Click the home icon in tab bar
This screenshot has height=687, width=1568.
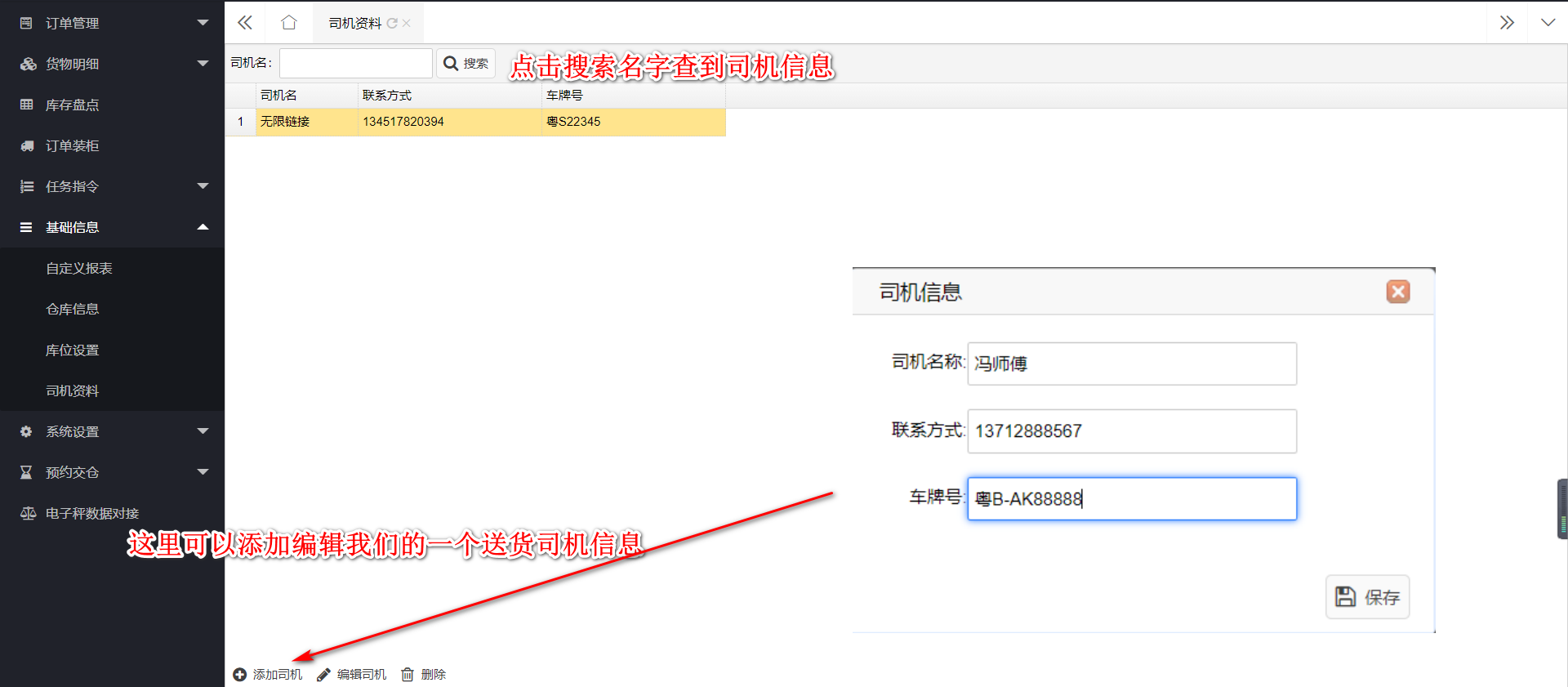tap(288, 23)
